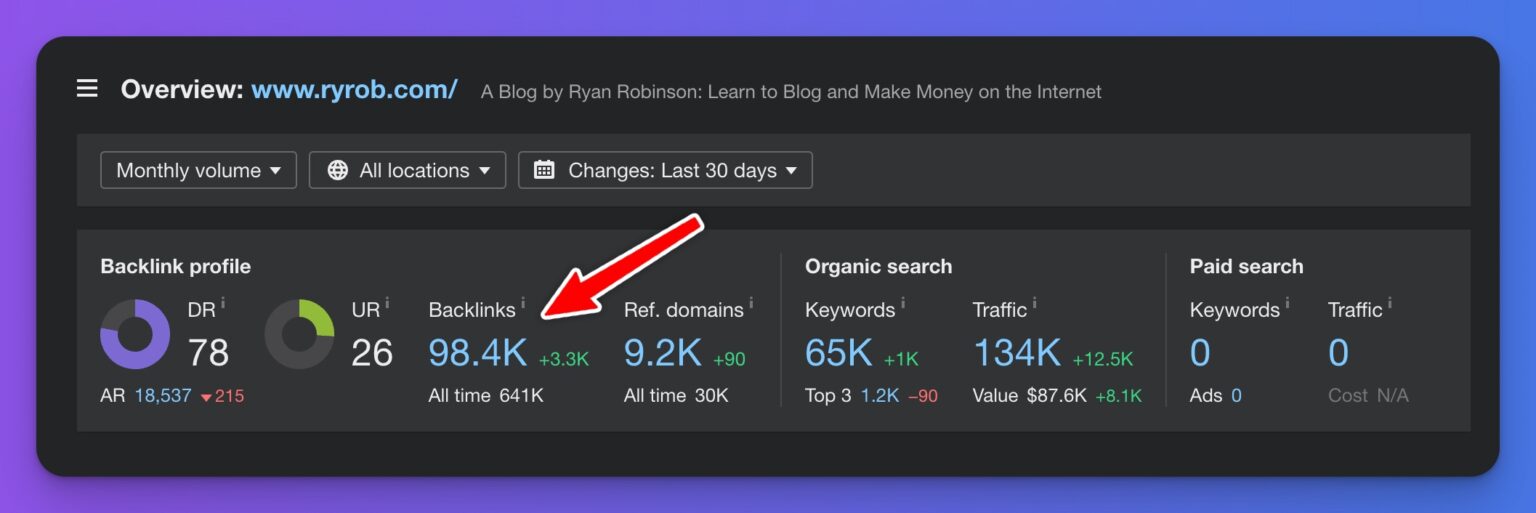This screenshot has width=1536, height=513.
Task: Open the hamburger menu icon
Action: (87, 89)
